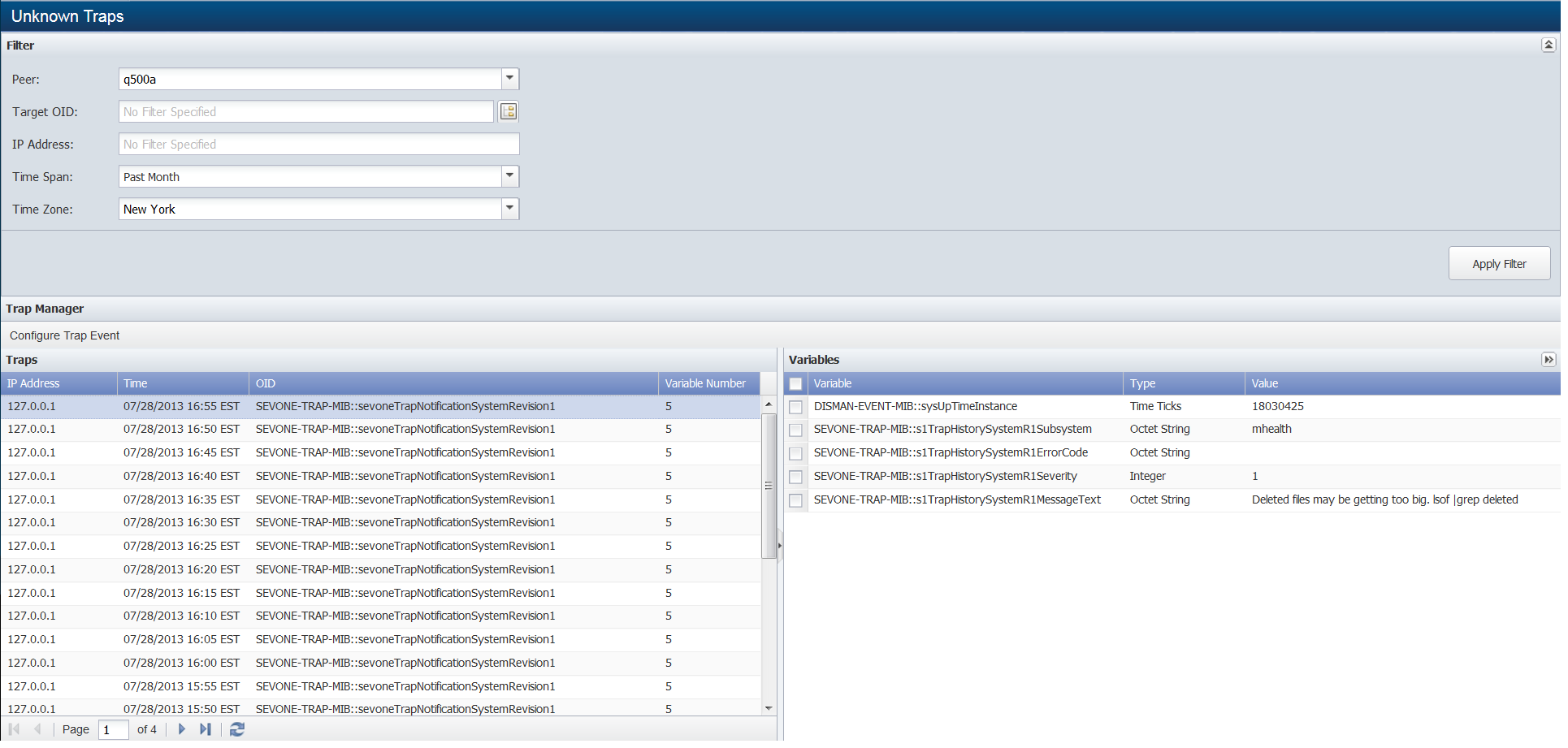Select the trap row at 07/28/2013 16:20 EST
The height and width of the screenshot is (748, 1568).
point(380,569)
